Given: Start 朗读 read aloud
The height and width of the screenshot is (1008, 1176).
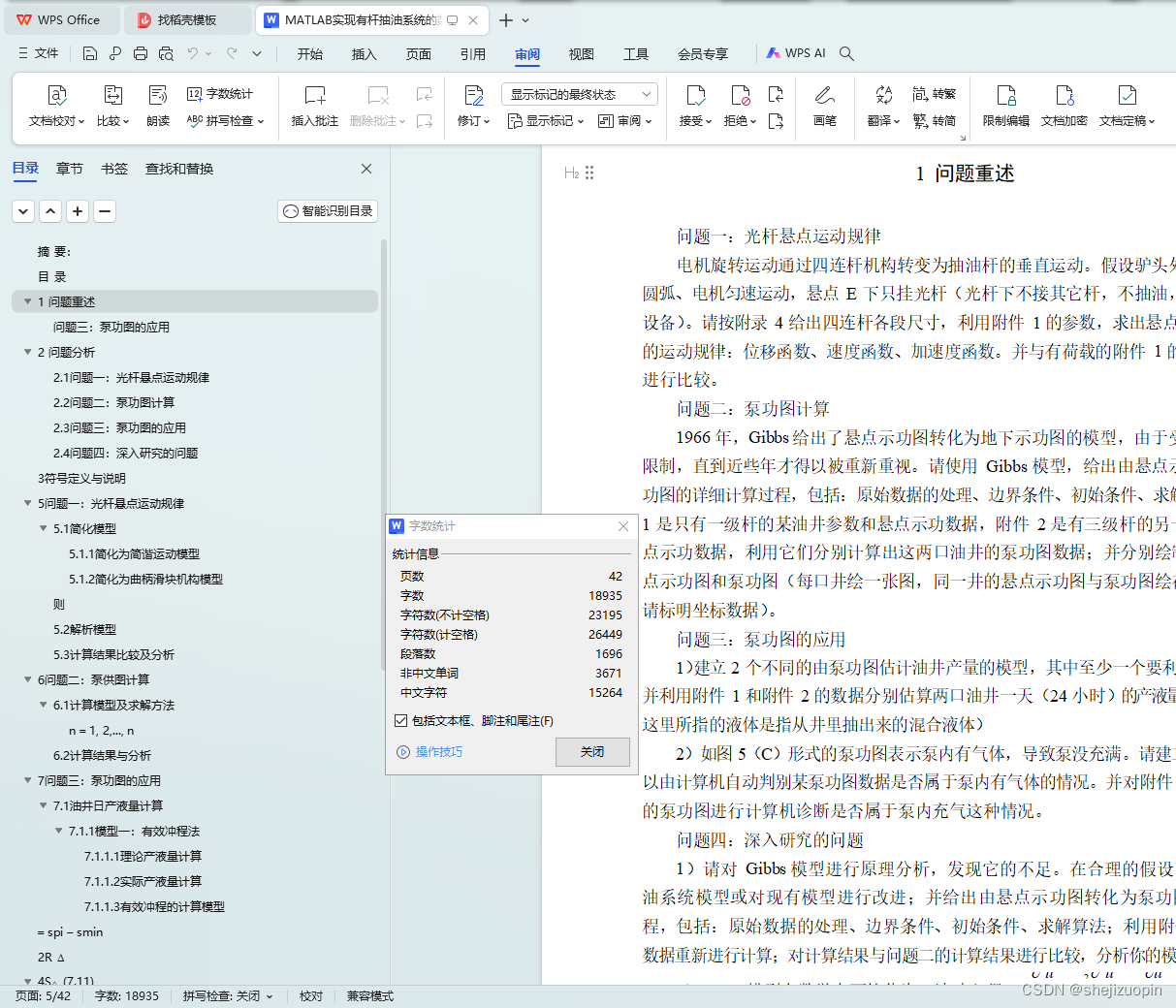Looking at the screenshot, I should [158, 107].
